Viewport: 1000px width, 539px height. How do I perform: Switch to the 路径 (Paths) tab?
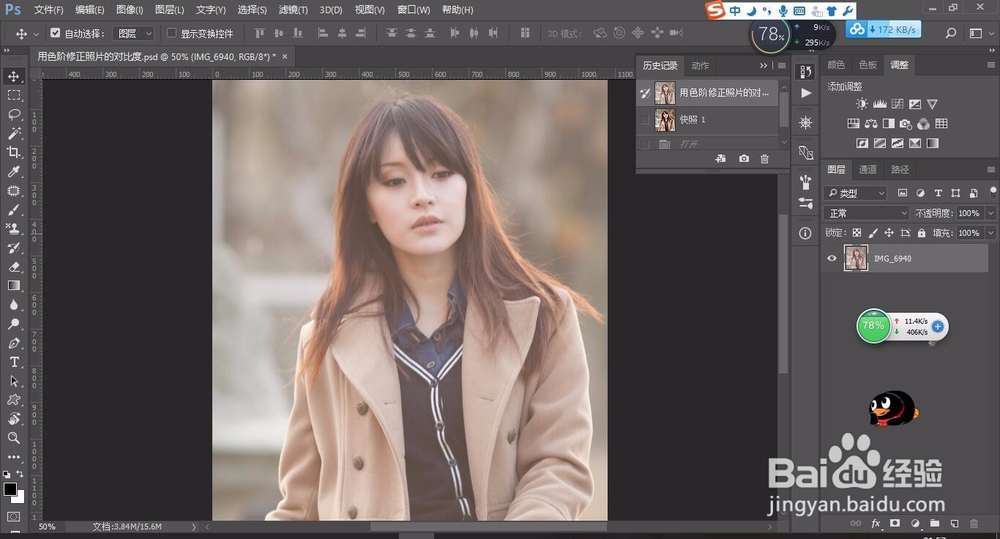(900, 170)
